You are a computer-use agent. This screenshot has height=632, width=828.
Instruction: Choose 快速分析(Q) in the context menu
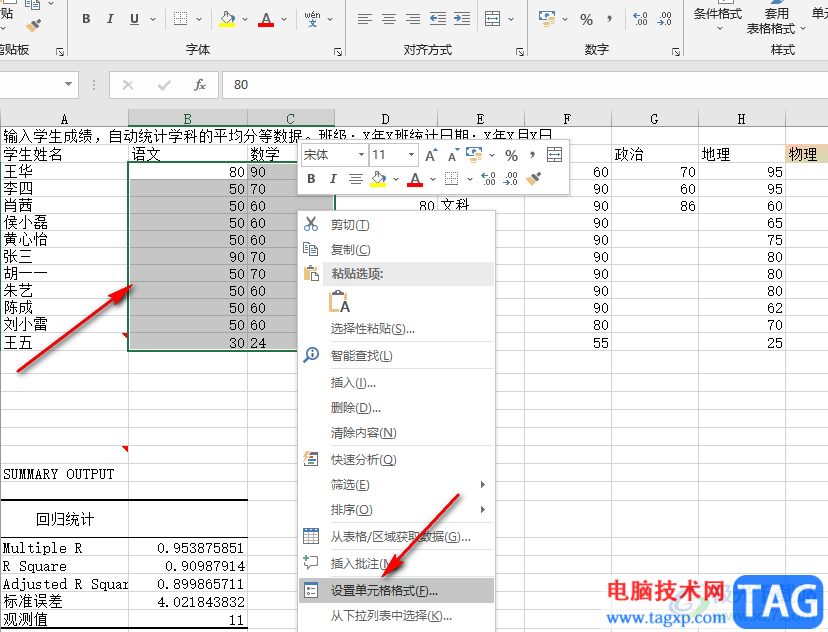tap(397, 460)
